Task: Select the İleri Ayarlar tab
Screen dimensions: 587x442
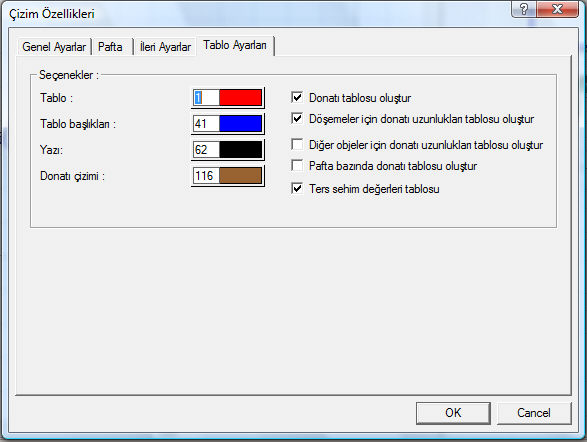Action: [x=165, y=47]
